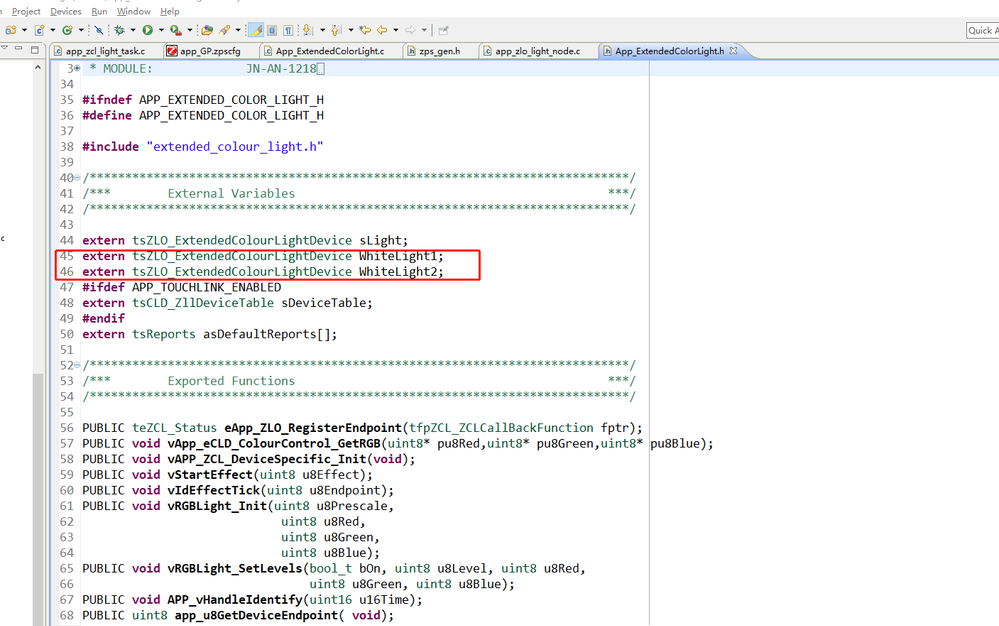999x626 pixels.
Task: Open the Run menu
Action: point(99,11)
